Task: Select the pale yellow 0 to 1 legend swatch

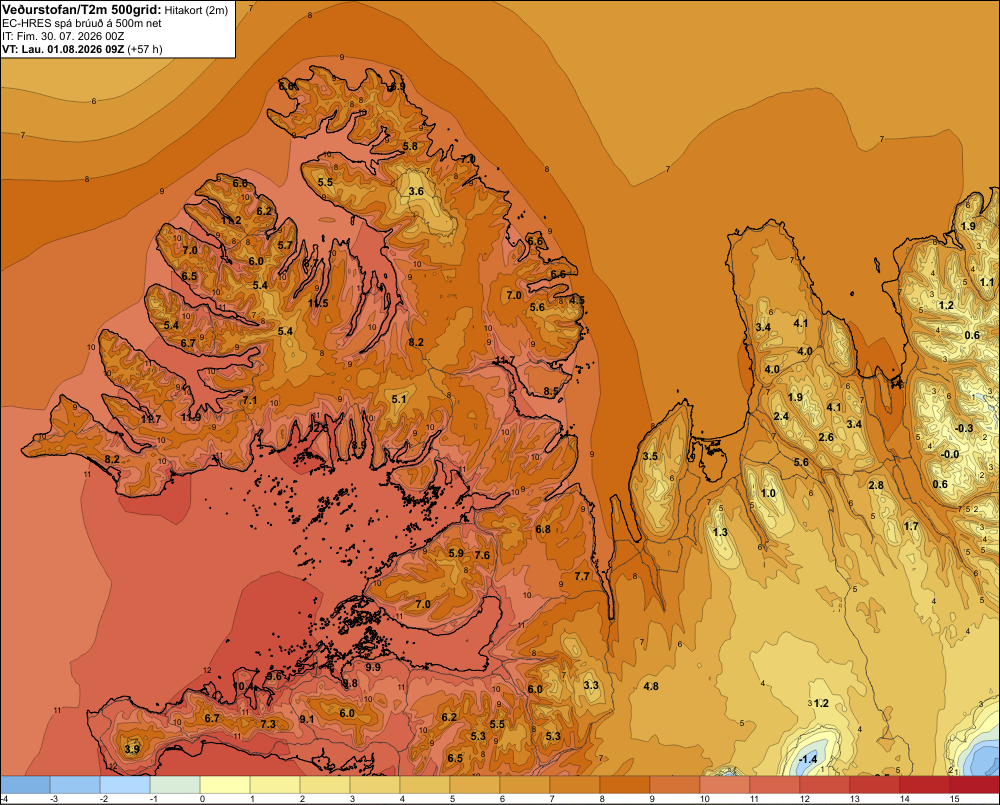Action: pyautogui.click(x=225, y=784)
